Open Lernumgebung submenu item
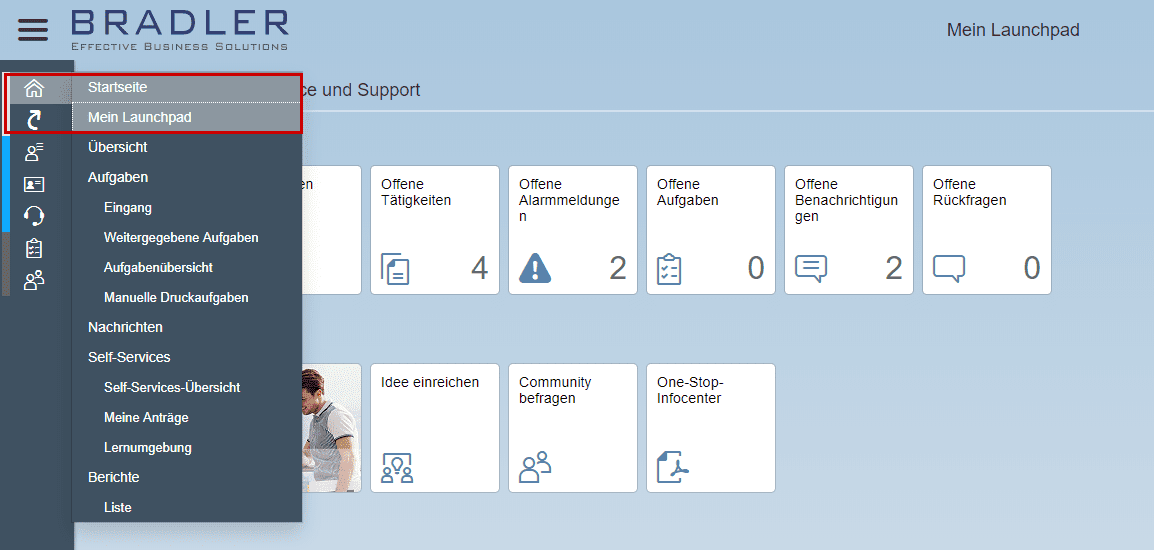 [187, 448]
